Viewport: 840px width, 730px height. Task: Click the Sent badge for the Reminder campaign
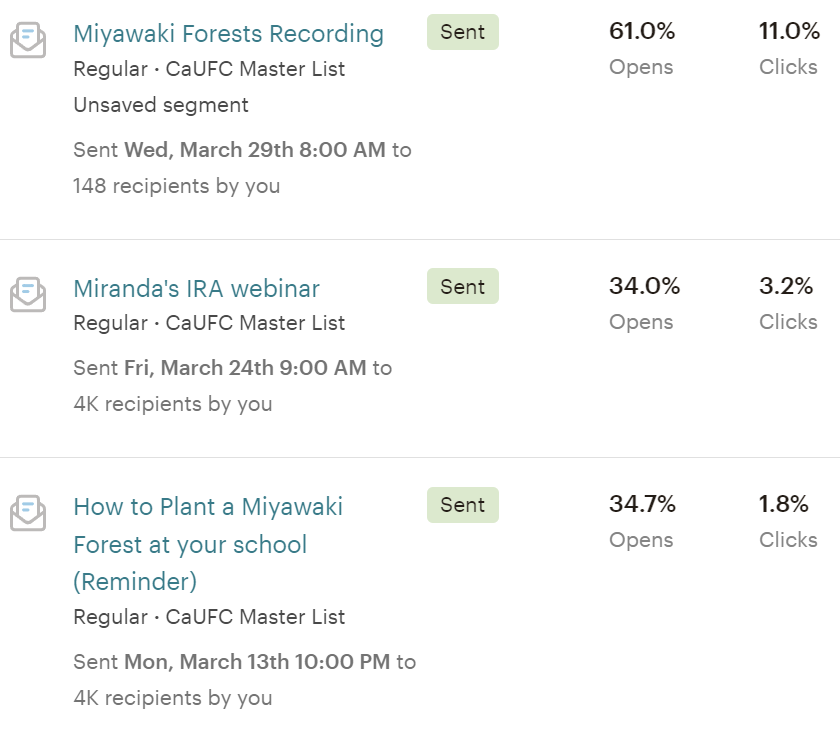(x=463, y=505)
